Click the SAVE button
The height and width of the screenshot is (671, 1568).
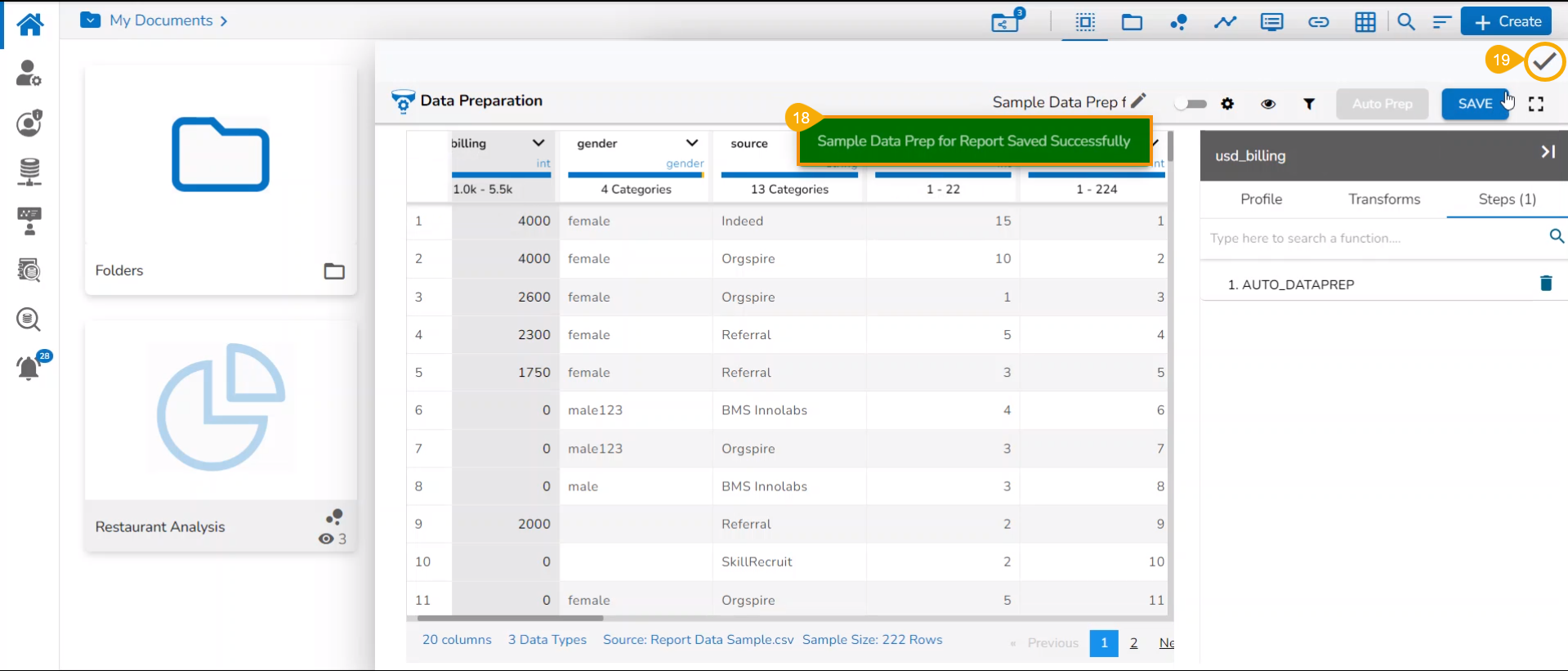1474,104
